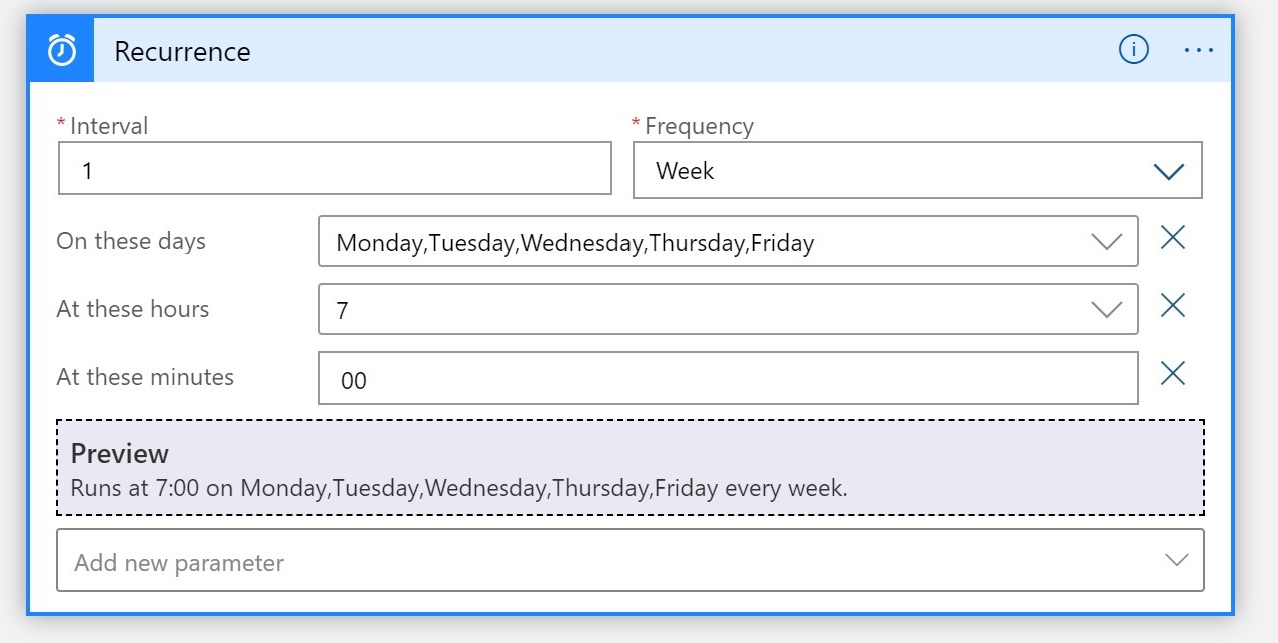Remove the 'At these hours' parameter
The width and height of the screenshot is (1278, 643).
[x=1172, y=306]
